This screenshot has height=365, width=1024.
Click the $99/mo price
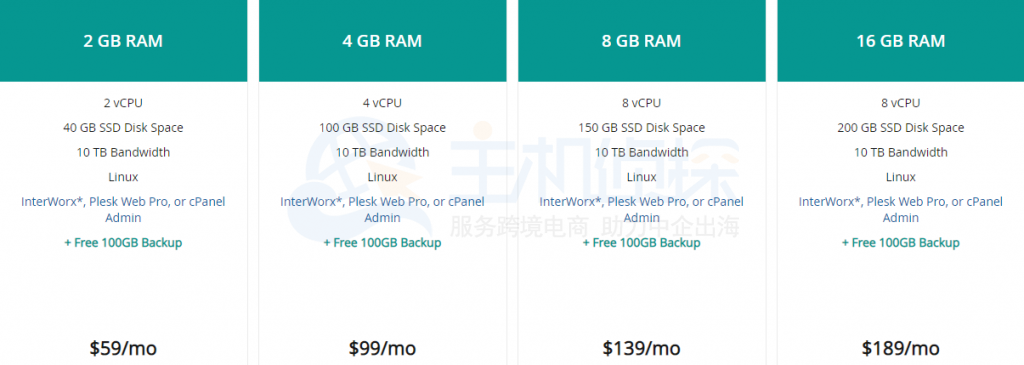(x=383, y=348)
